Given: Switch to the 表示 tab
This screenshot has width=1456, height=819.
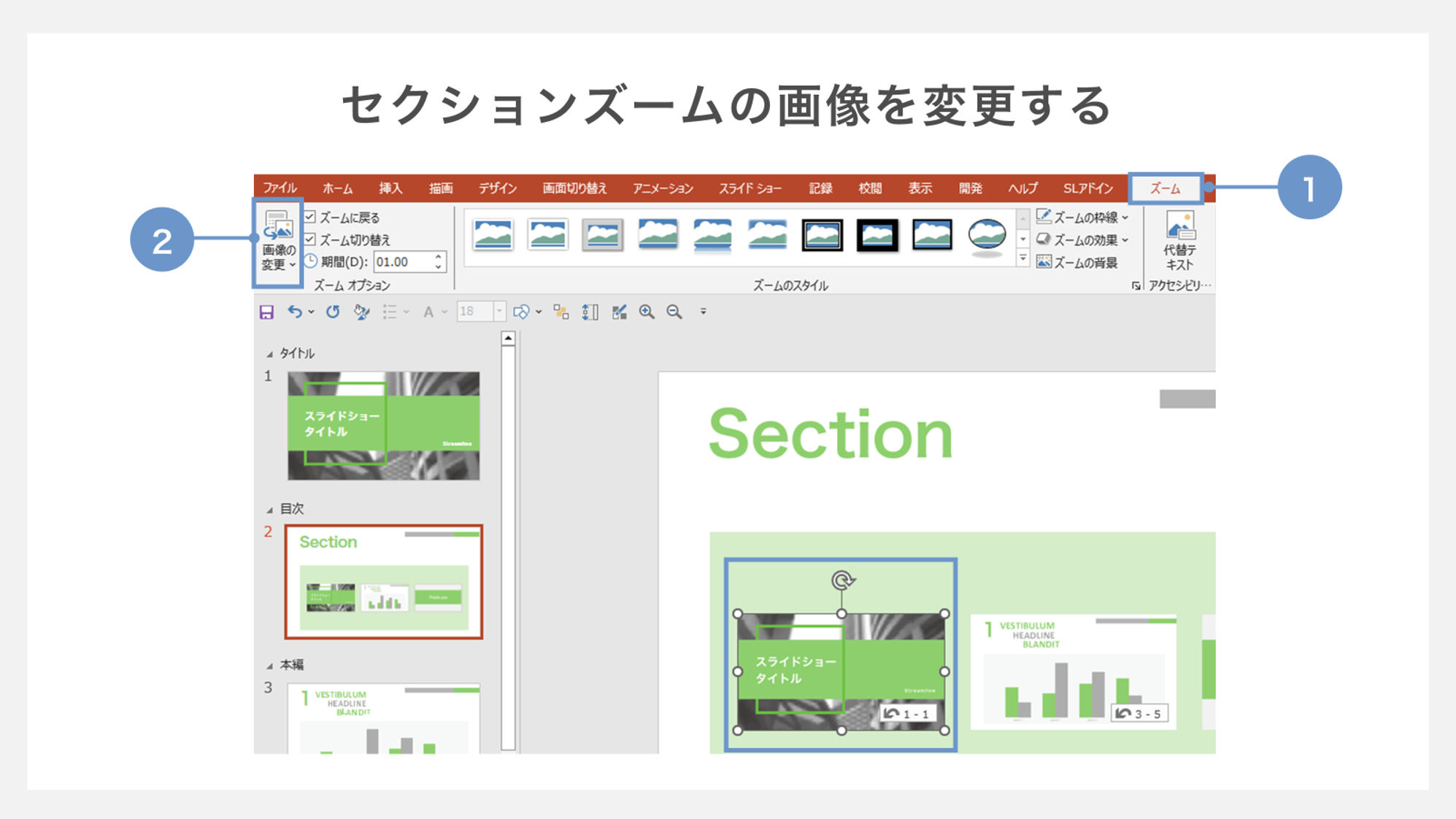Looking at the screenshot, I should pos(920,188).
